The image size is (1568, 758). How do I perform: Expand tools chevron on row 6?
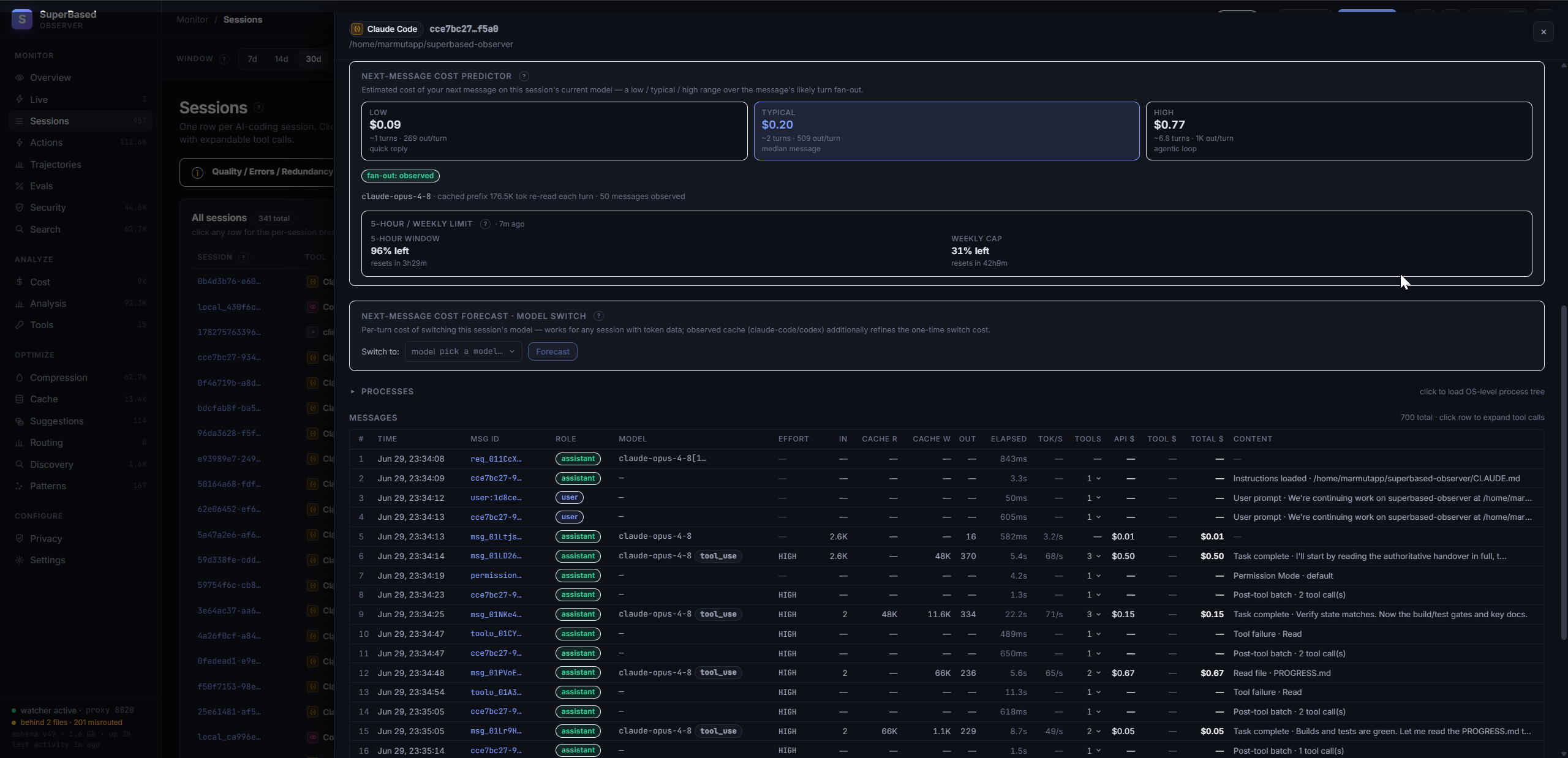pyautogui.click(x=1098, y=557)
